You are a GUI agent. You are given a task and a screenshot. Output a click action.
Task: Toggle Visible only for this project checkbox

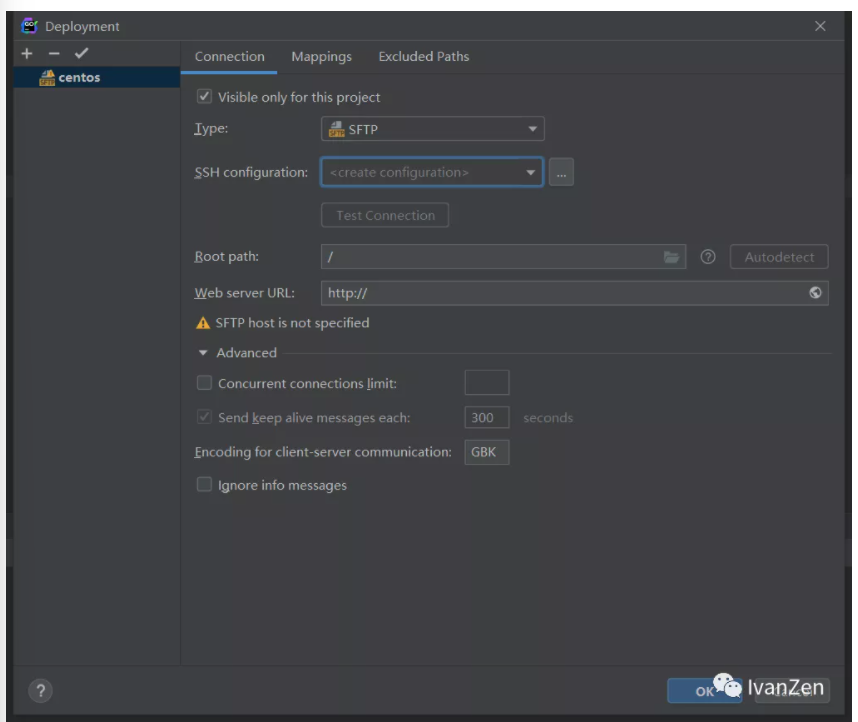(x=204, y=96)
